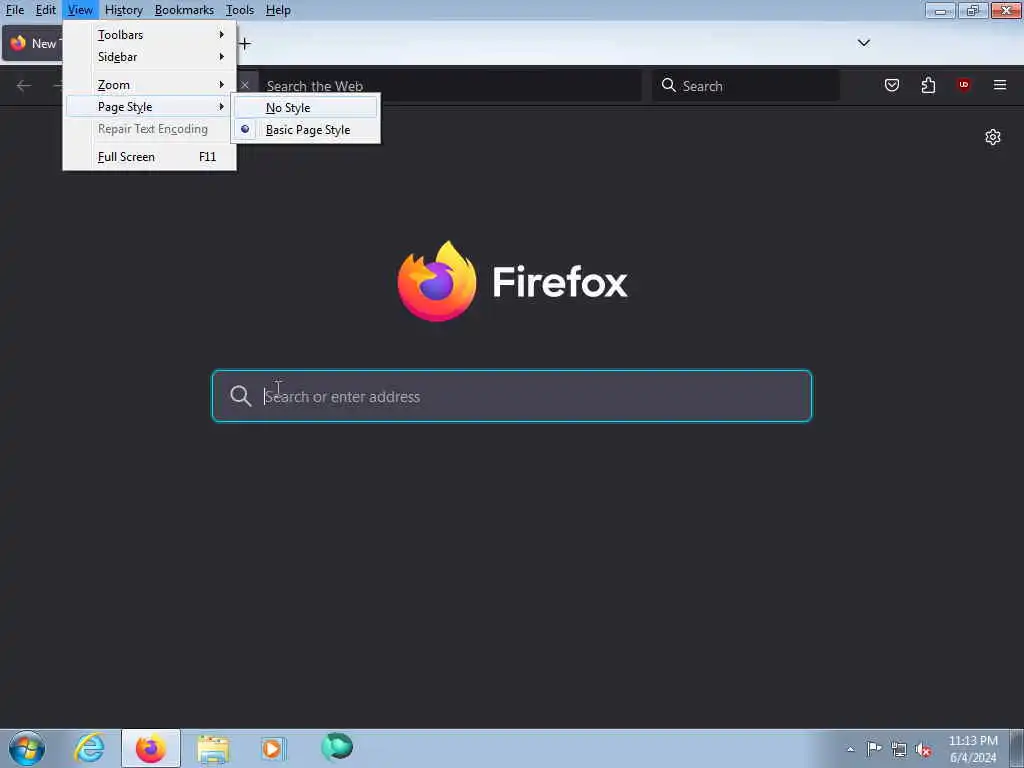Image resolution: width=1024 pixels, height=768 pixels.
Task: Open Windows Explorer from taskbar
Action: 214,749
